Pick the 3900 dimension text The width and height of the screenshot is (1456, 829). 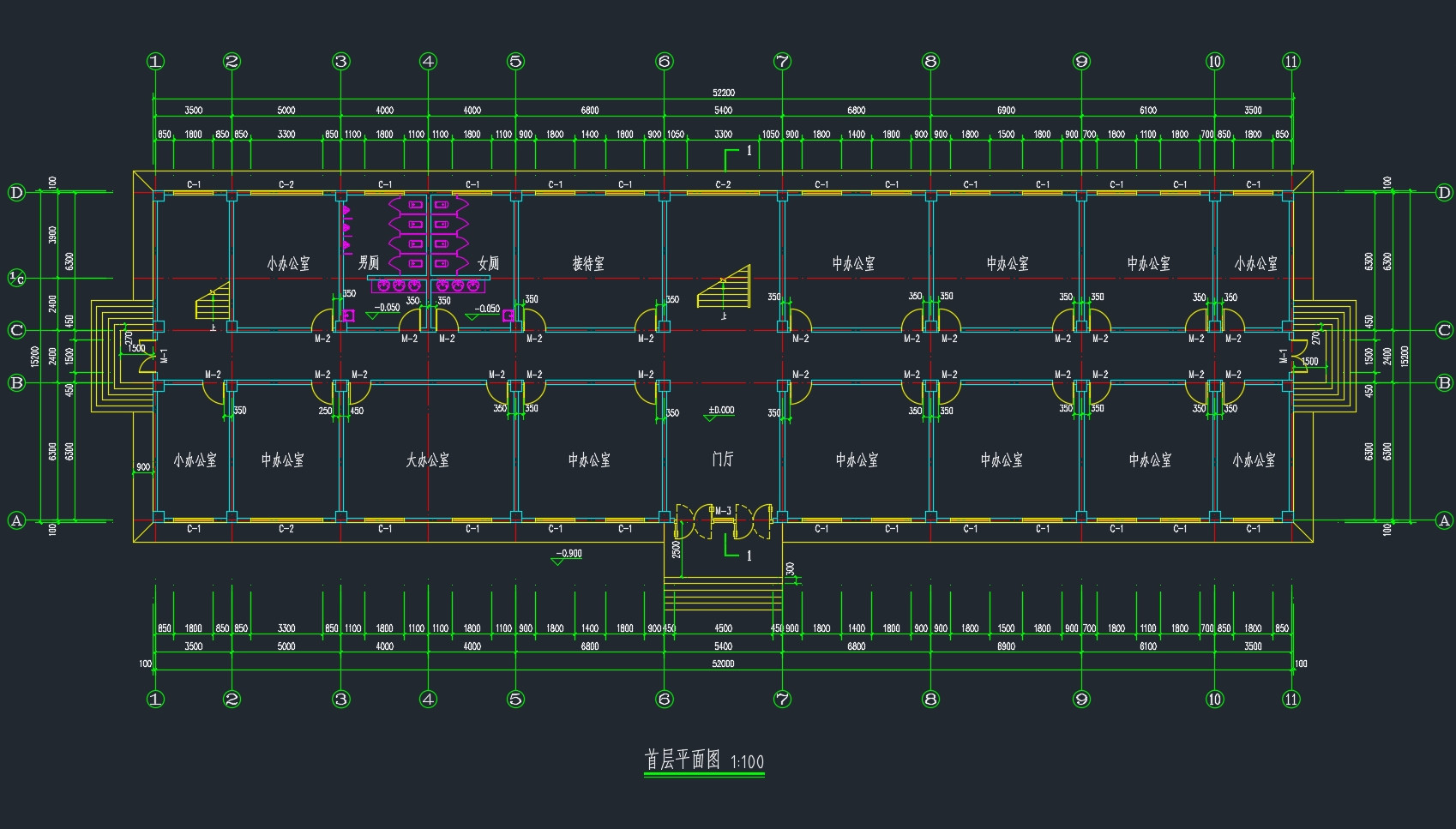52,235
